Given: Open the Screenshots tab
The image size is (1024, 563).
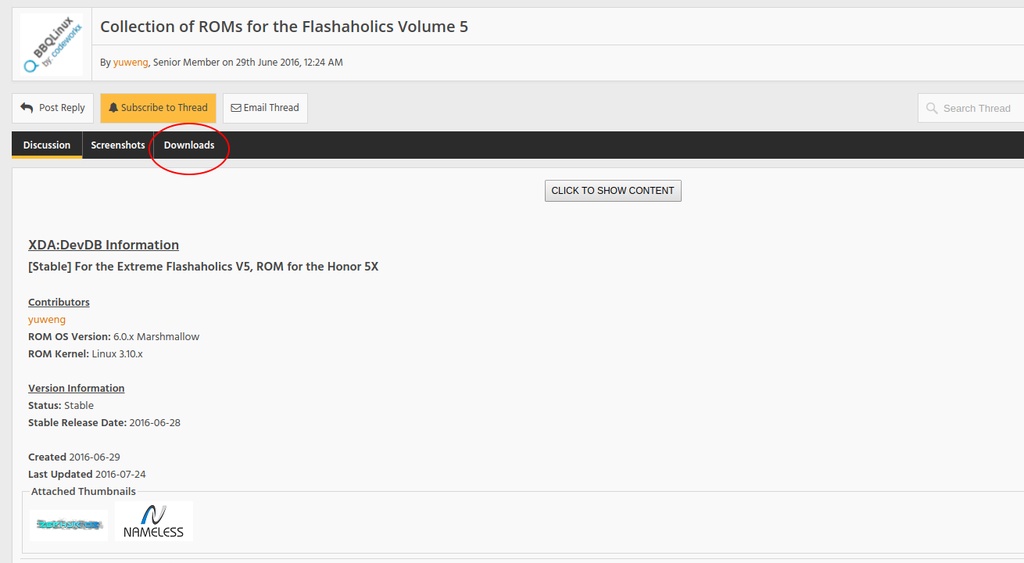Looking at the screenshot, I should click(118, 145).
